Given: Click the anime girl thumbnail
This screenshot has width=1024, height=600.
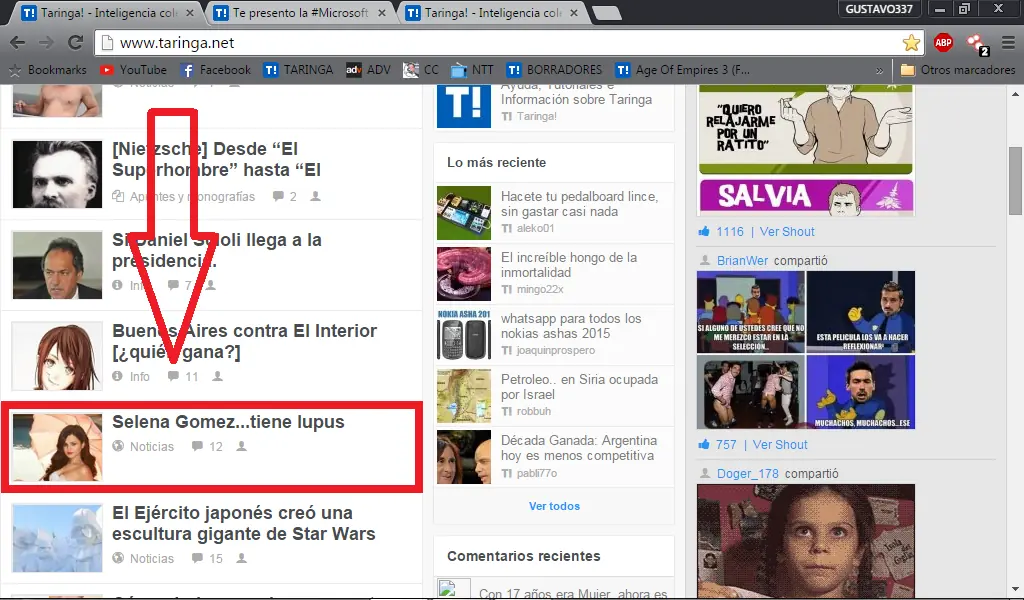Looking at the screenshot, I should [57, 356].
